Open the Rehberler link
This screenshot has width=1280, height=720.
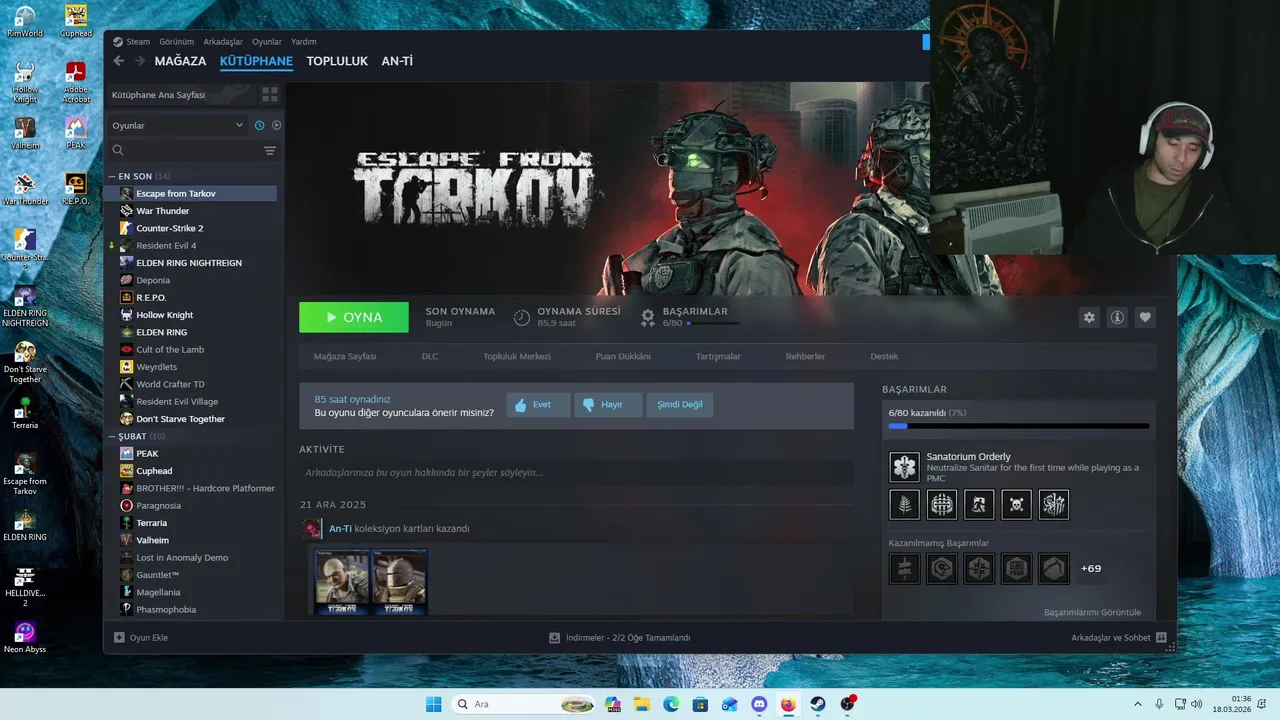point(805,356)
